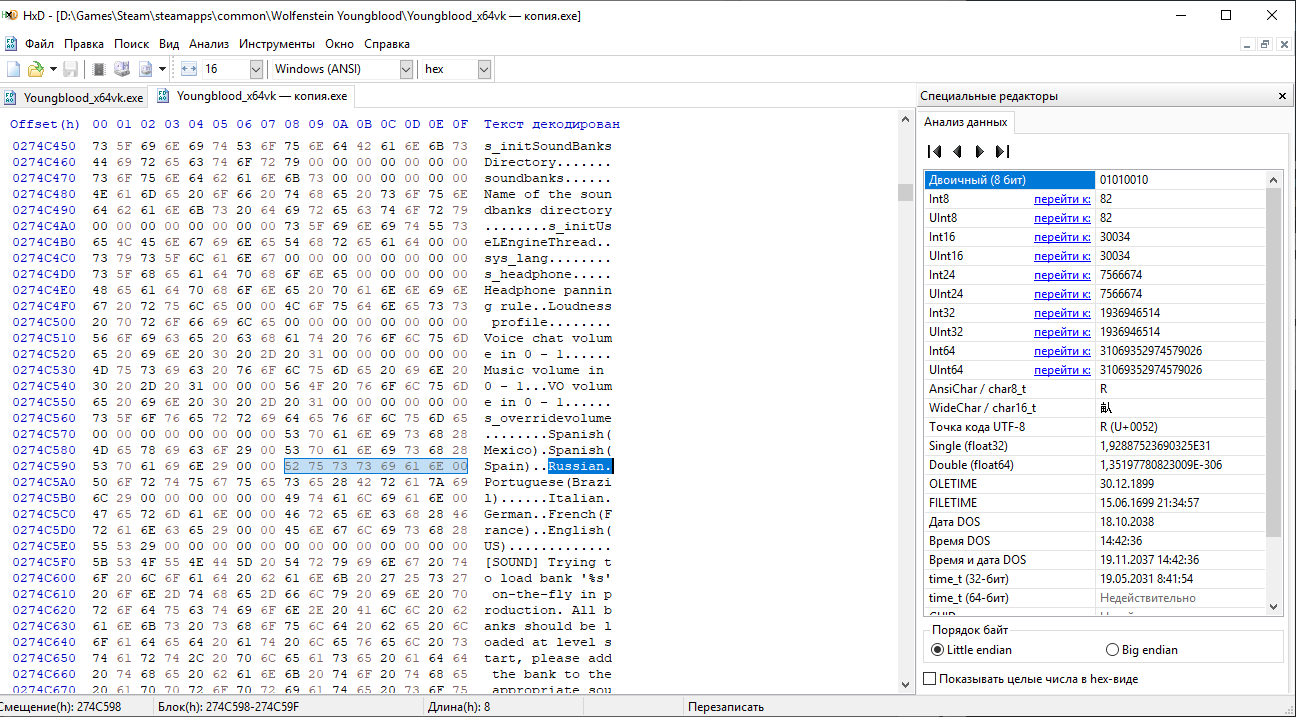
Task: Open the Окно menu
Action: point(340,44)
